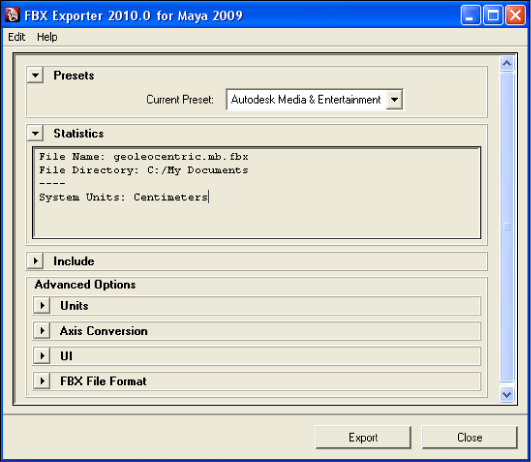Collapse the Statistics section arrow
The image size is (531, 462).
[36, 133]
